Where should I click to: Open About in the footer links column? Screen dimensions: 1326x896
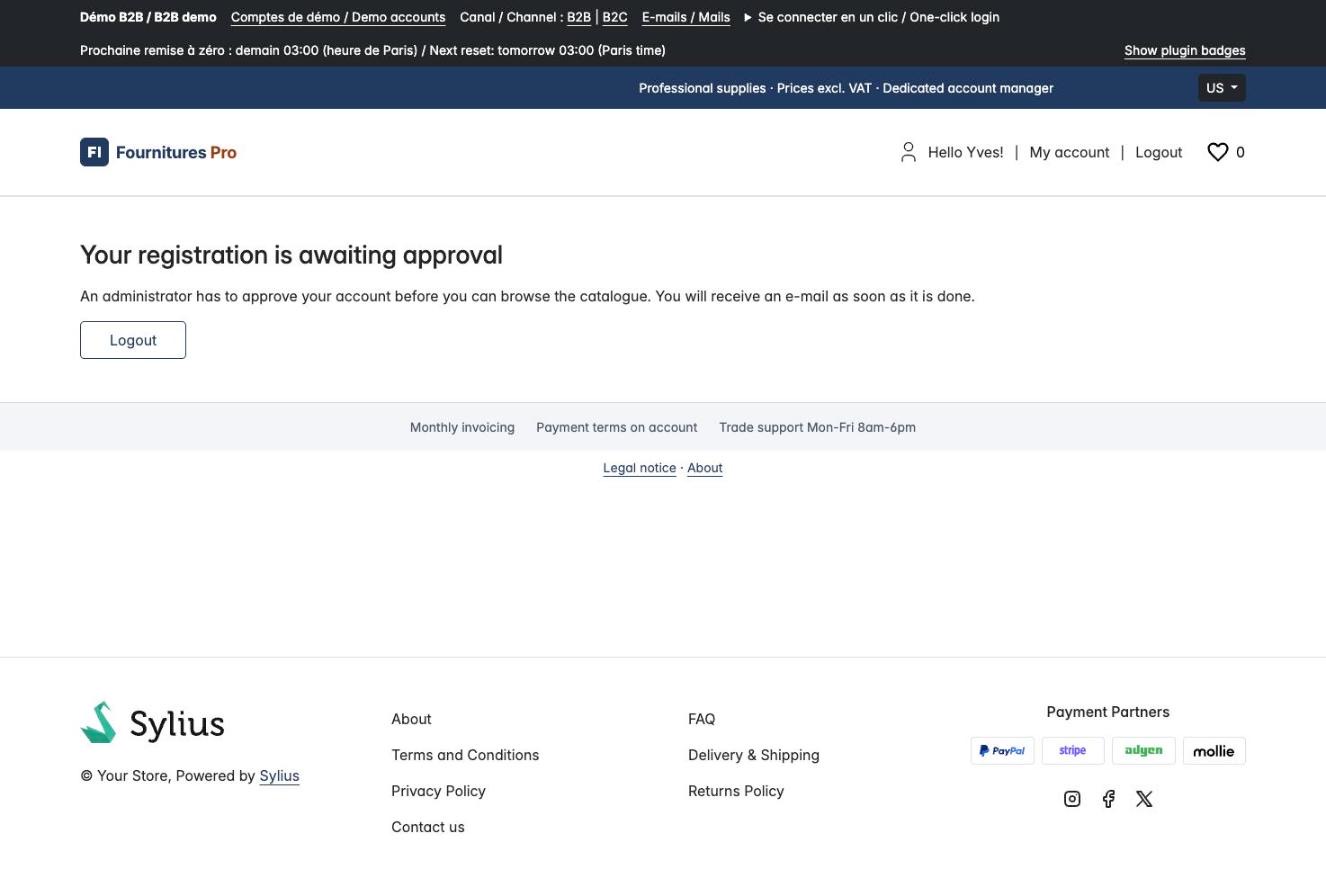(x=411, y=719)
